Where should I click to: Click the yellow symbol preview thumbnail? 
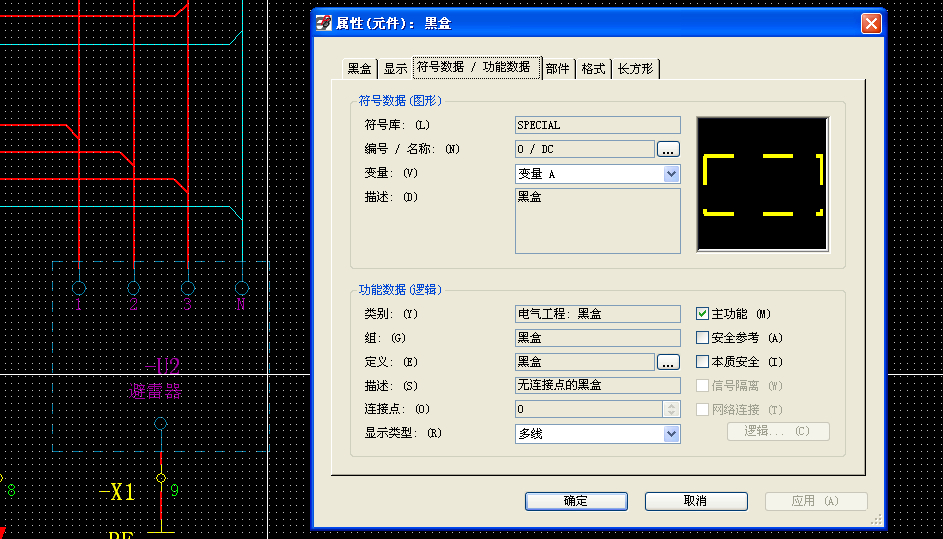point(763,184)
